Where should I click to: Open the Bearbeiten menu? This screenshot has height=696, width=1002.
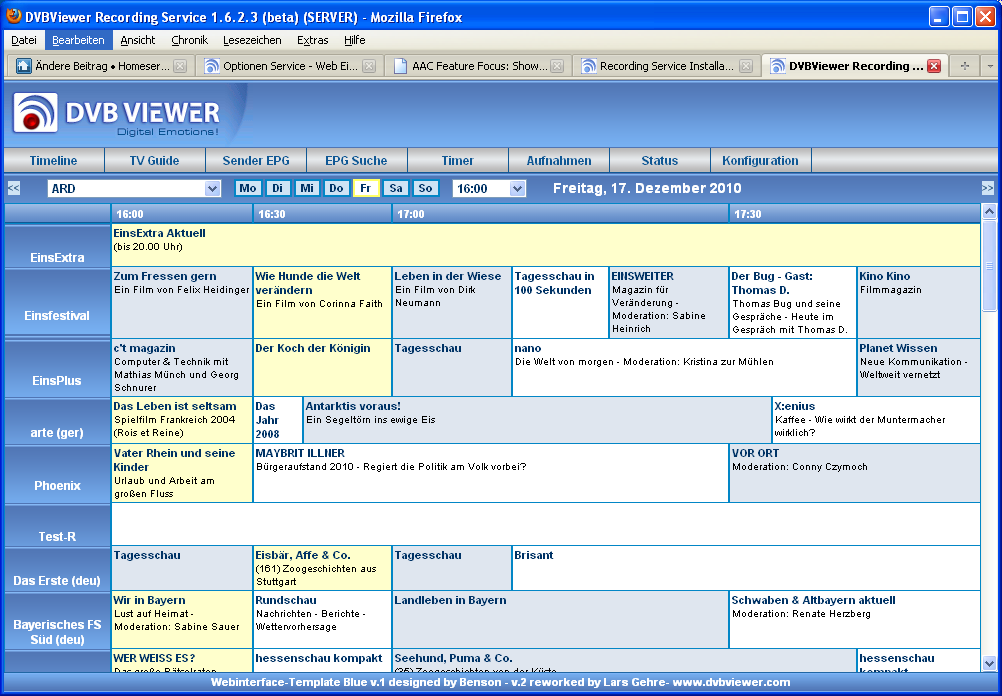pos(79,40)
